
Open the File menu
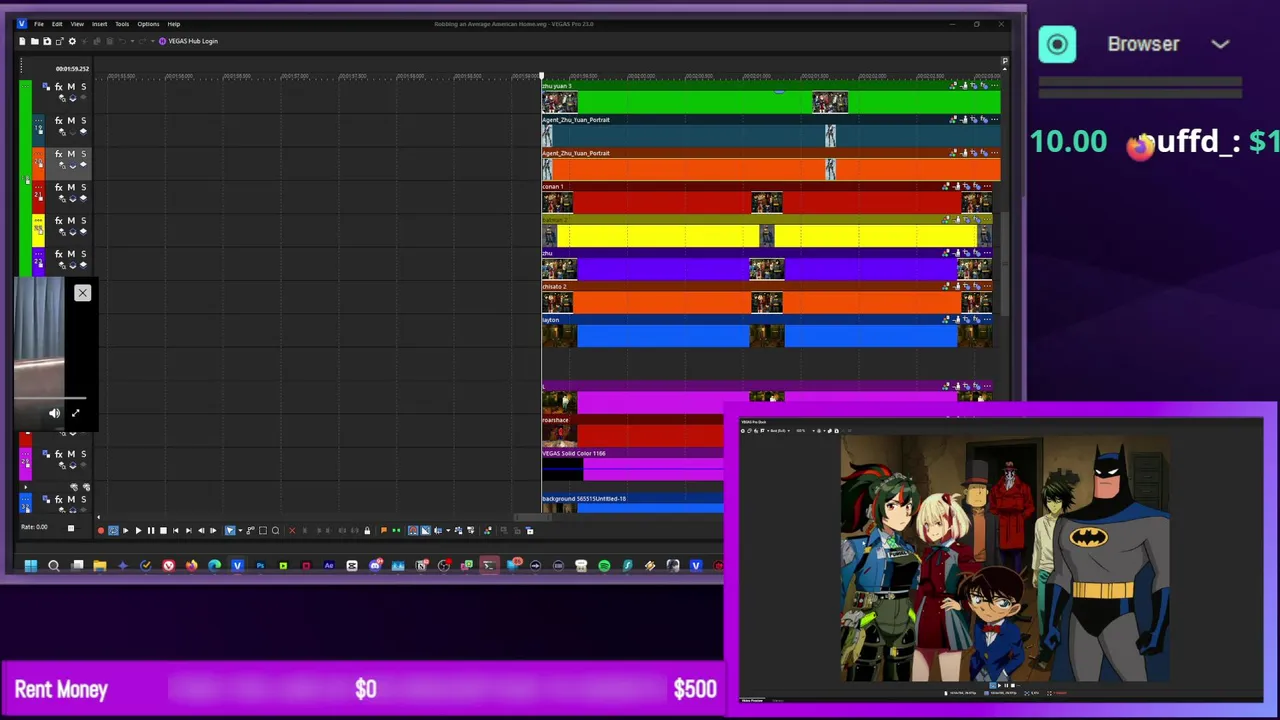coord(39,24)
